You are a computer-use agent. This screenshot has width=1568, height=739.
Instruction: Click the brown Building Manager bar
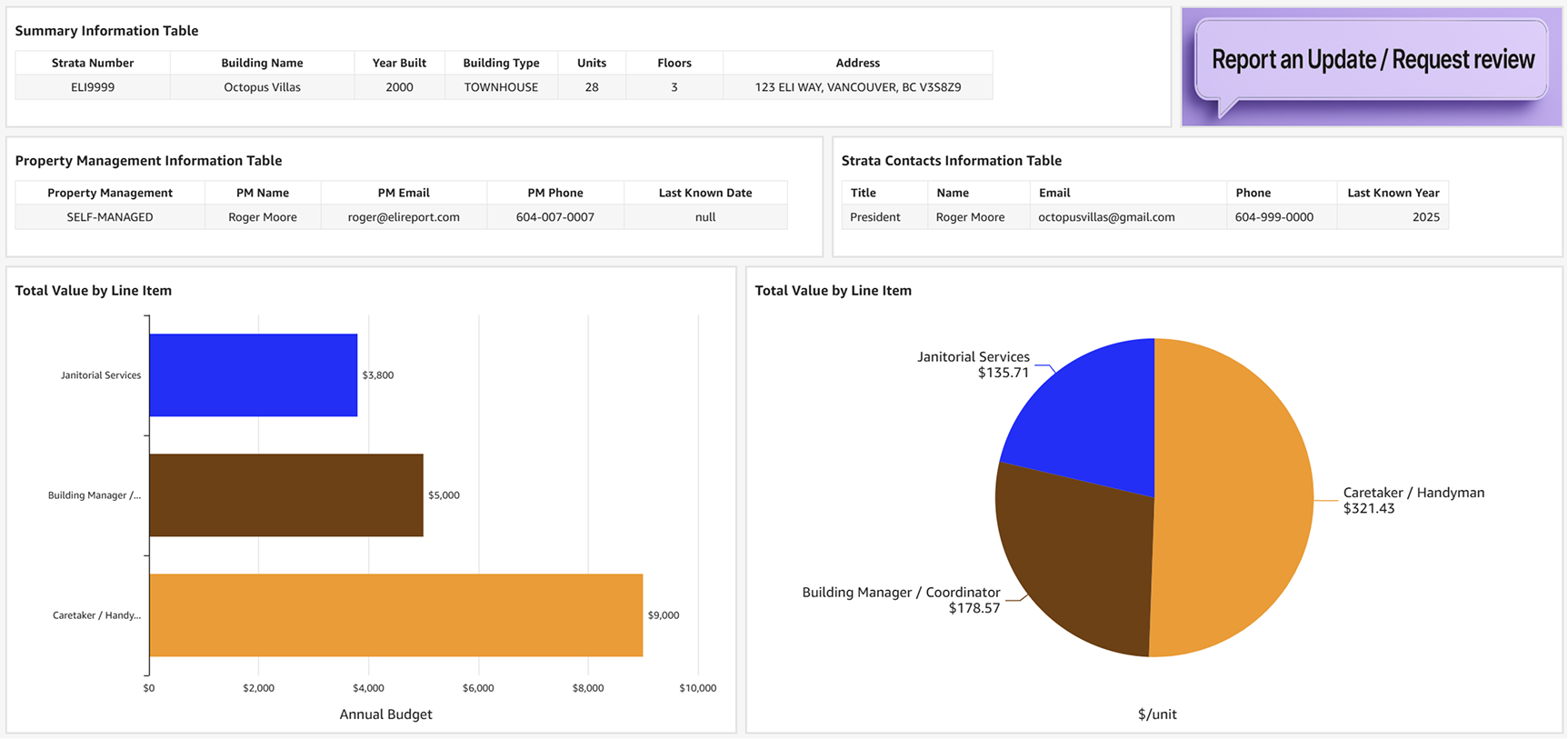(x=285, y=495)
